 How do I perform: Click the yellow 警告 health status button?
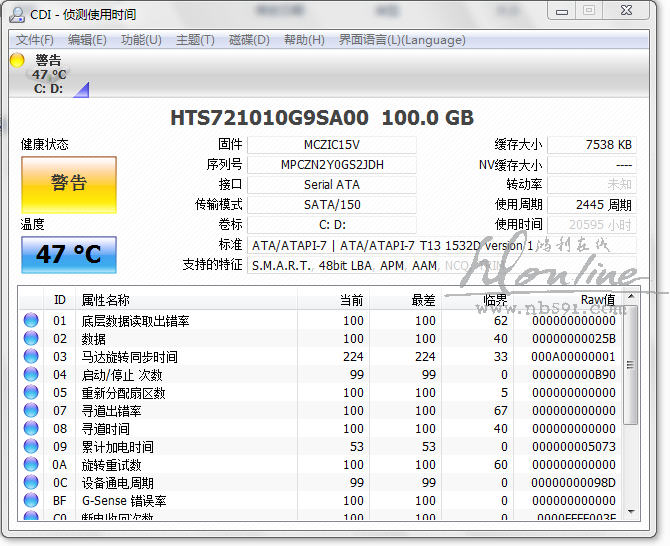coord(69,184)
